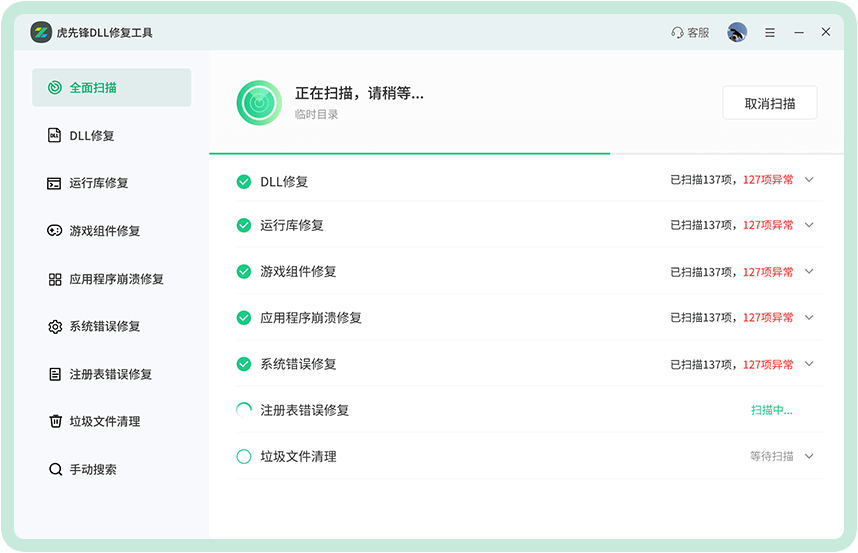Expand the 应用程序崩溃修复 result chevron

click(x=809, y=317)
